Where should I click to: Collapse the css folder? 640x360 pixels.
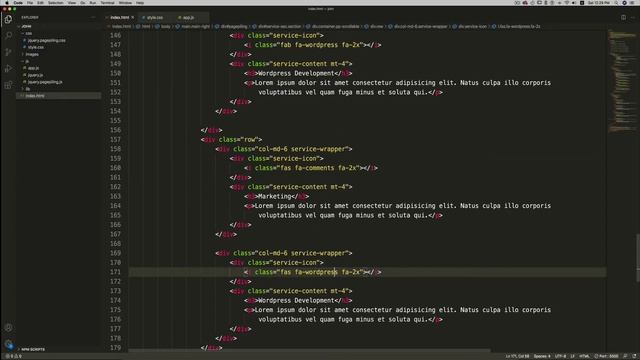(29, 33)
